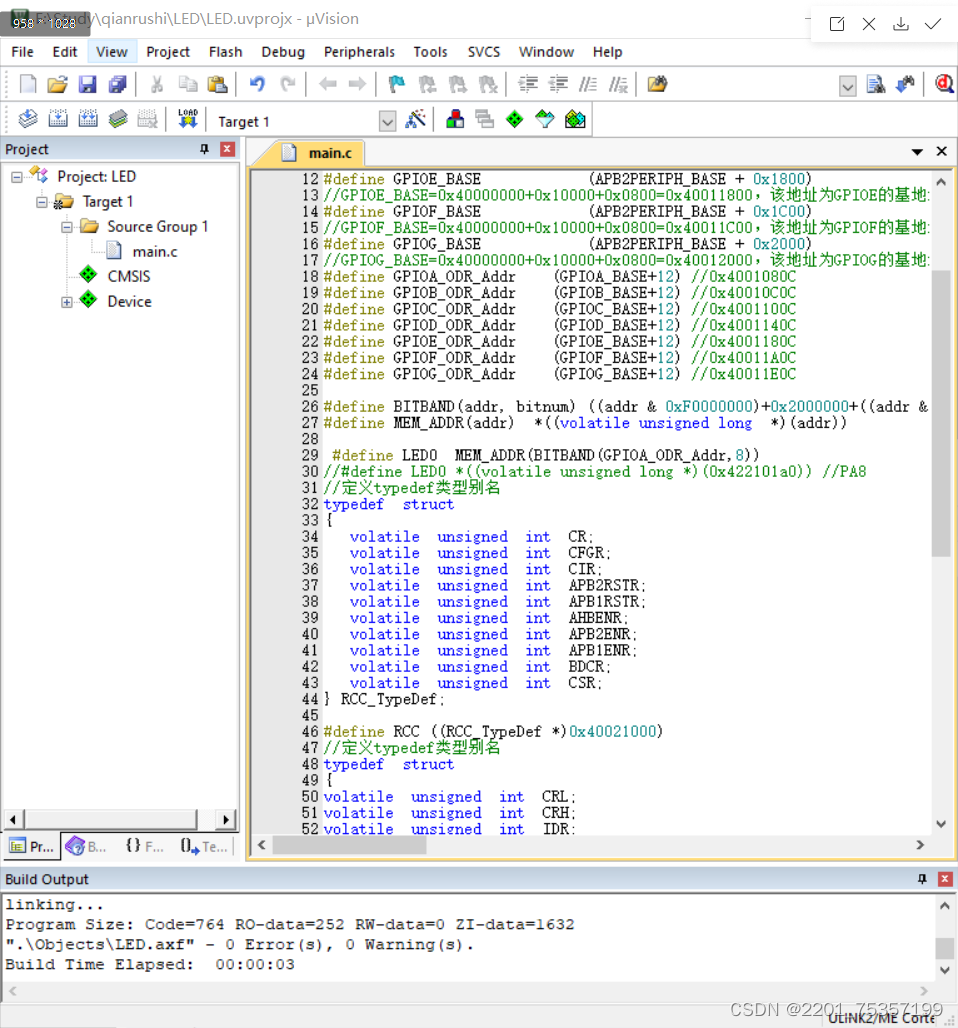Select main.c in the project tree
The image size is (958, 1028).
155,251
